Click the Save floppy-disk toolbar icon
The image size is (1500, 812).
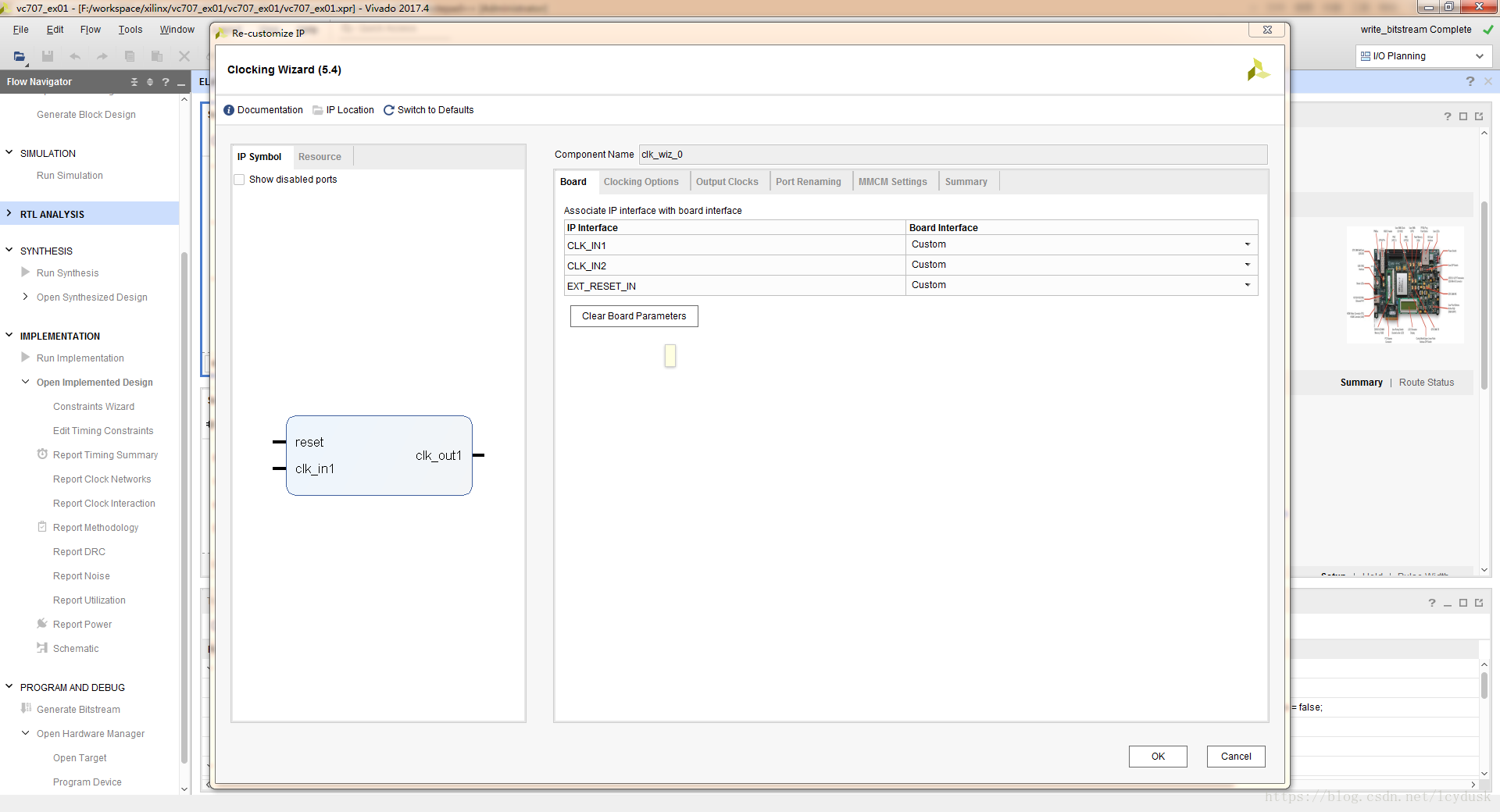click(48, 56)
